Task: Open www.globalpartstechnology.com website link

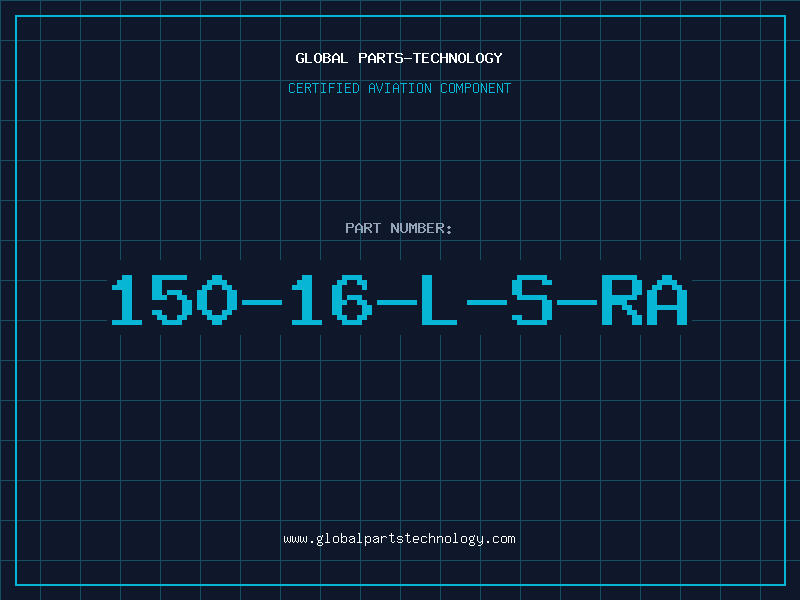Action: click(399, 539)
